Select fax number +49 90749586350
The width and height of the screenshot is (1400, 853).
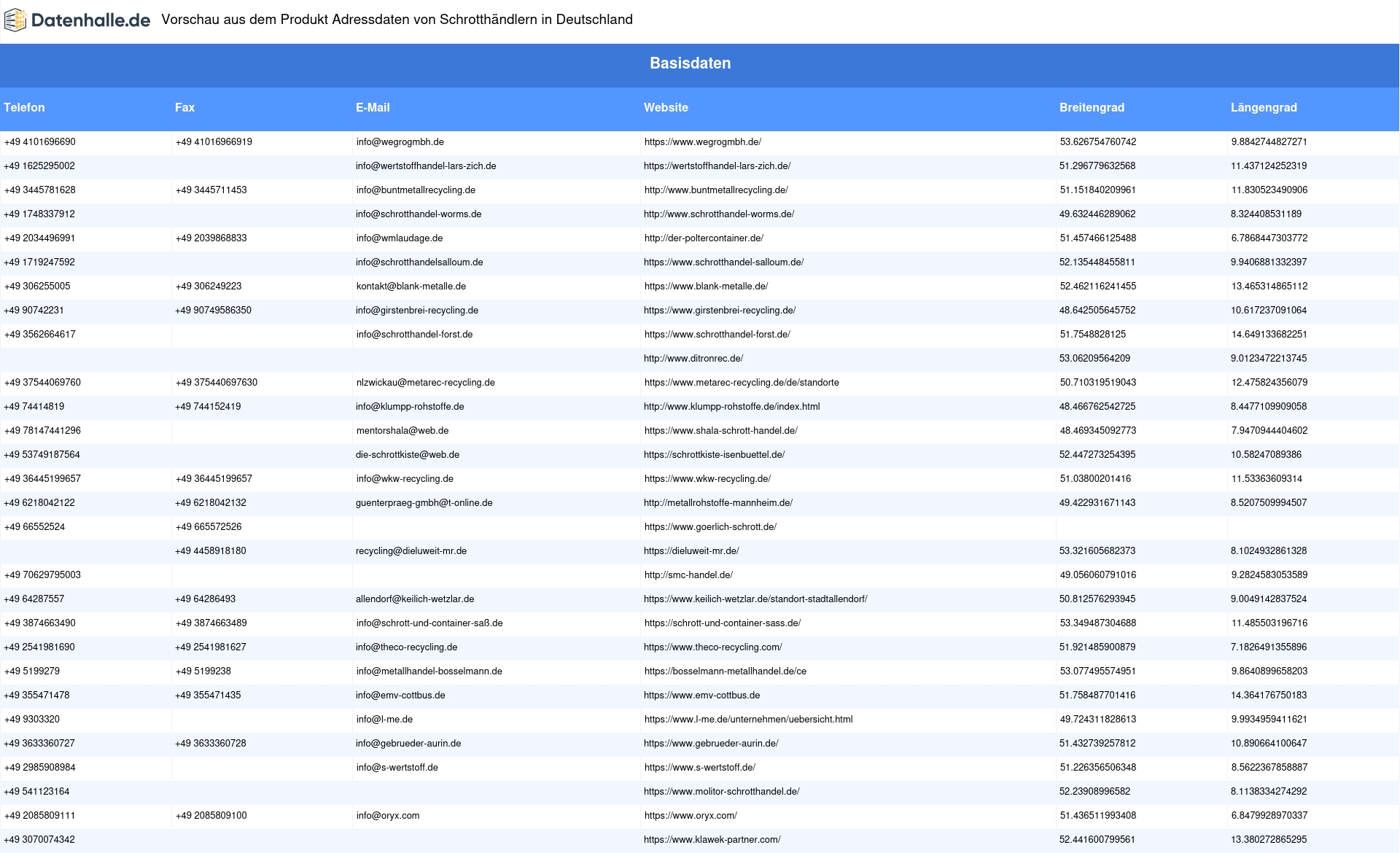pos(213,311)
